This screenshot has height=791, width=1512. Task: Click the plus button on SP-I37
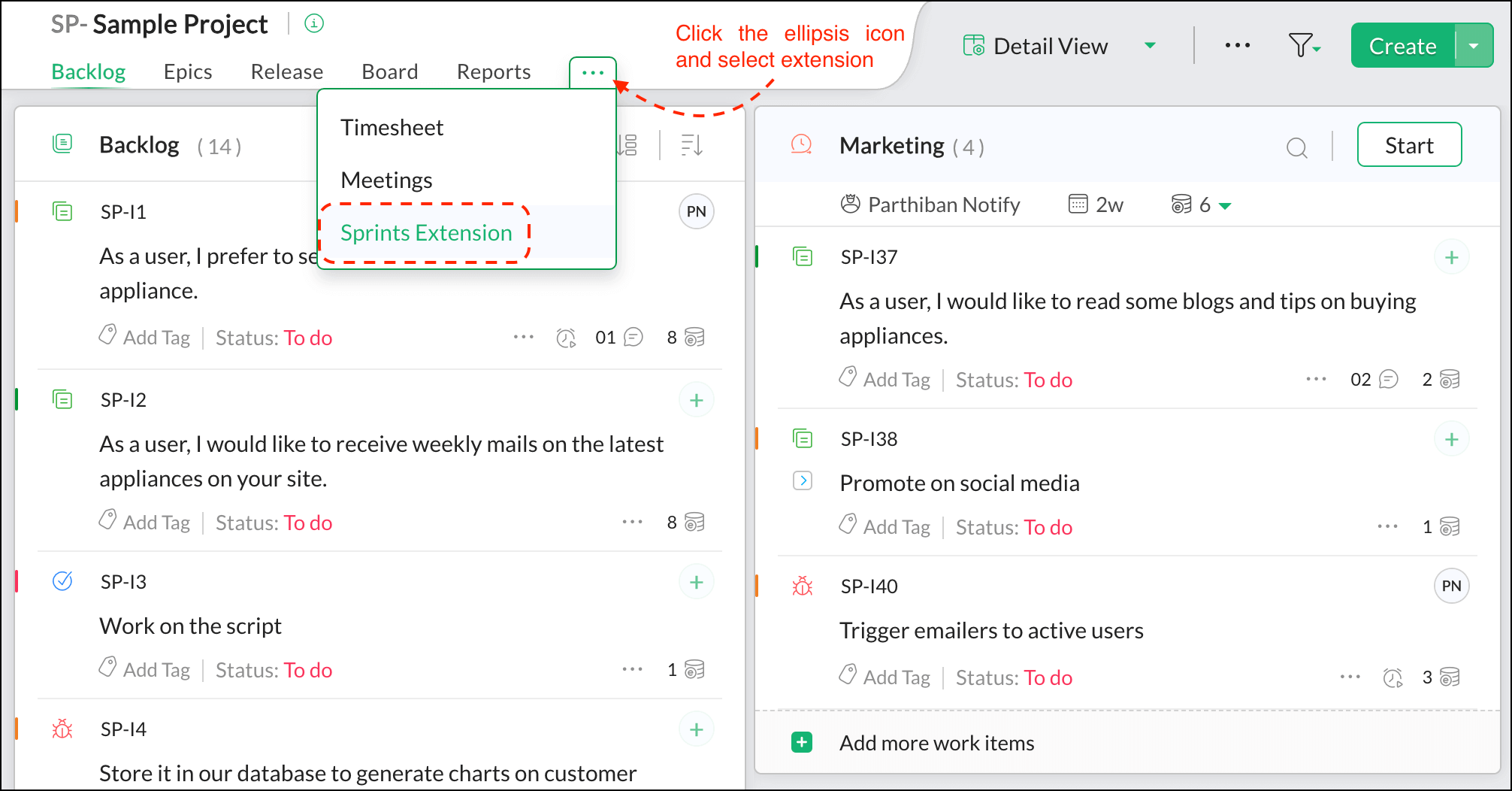pyautogui.click(x=1451, y=257)
